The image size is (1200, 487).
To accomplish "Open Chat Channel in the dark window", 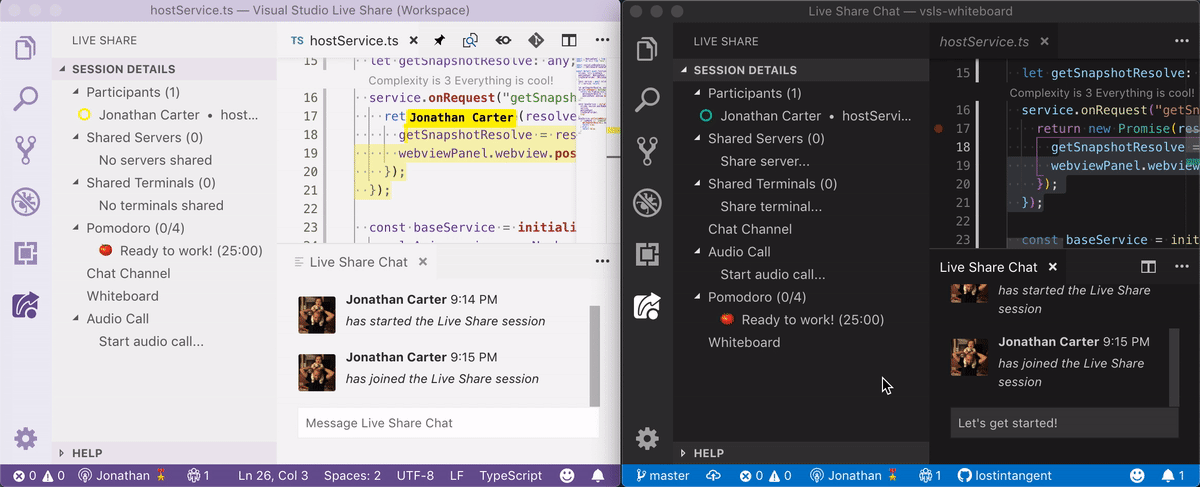I will (750, 229).
